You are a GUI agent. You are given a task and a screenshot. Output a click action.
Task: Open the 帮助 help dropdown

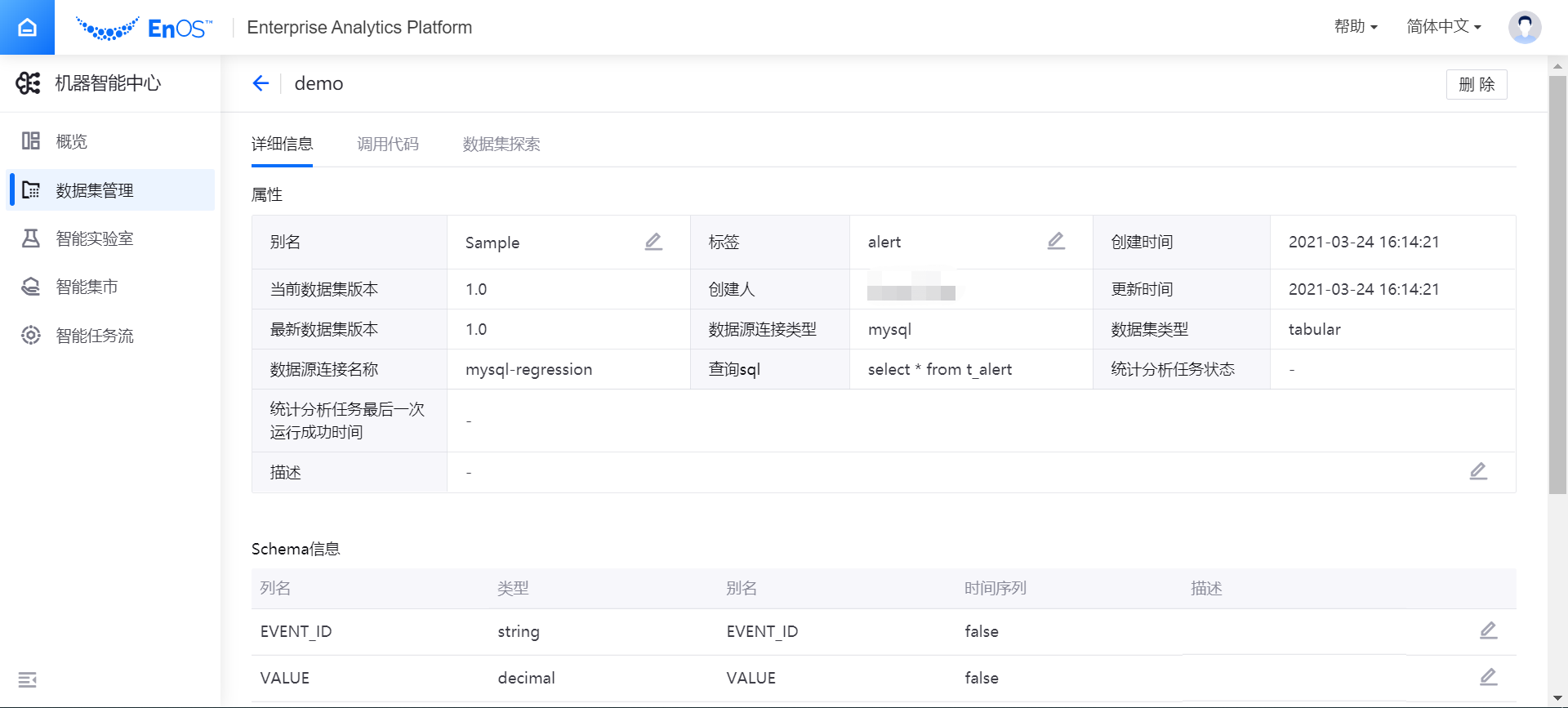pyautogui.click(x=1356, y=26)
